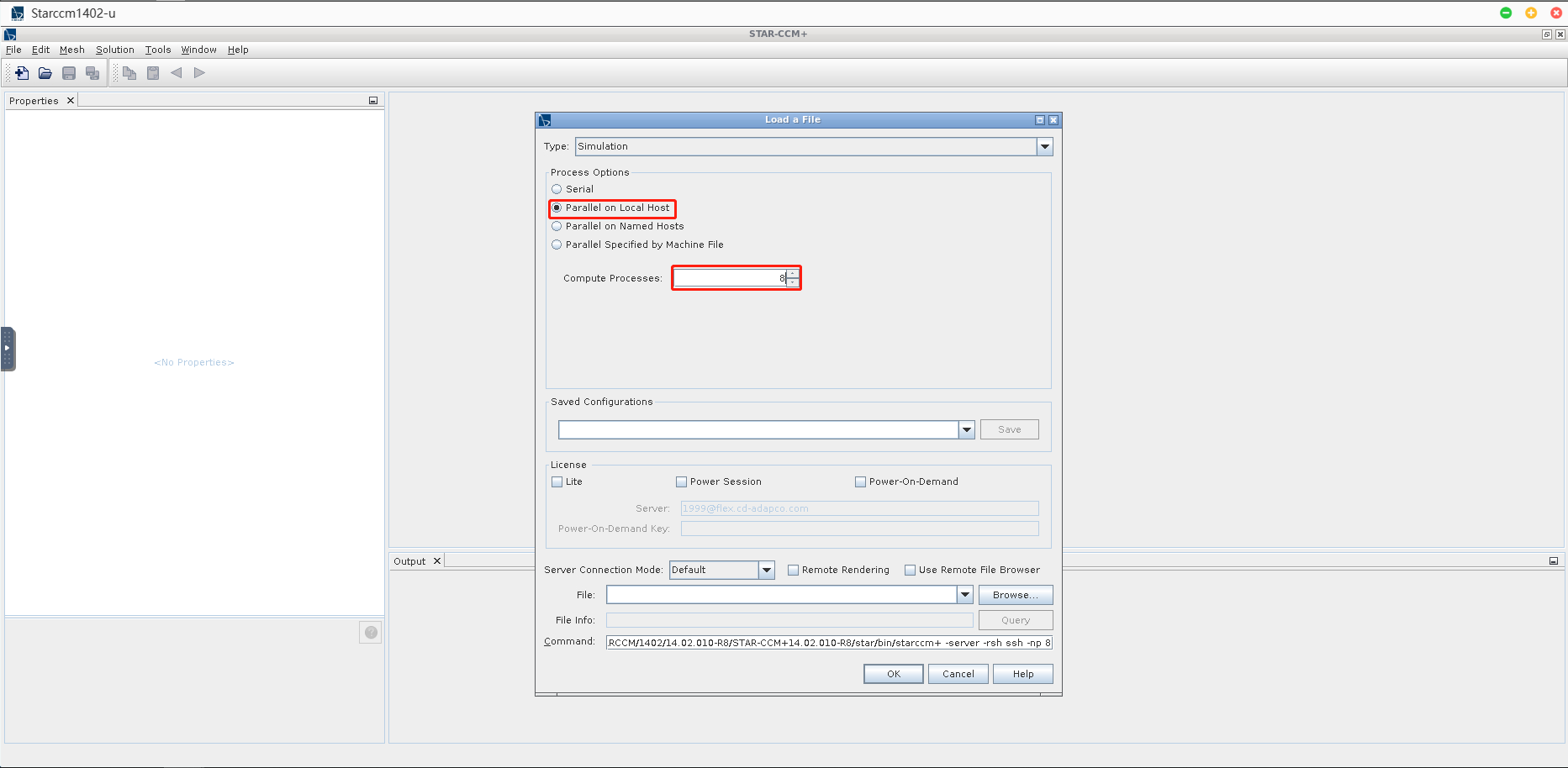Click the Command text field
Screen dimensions: 1568x768
click(829, 643)
